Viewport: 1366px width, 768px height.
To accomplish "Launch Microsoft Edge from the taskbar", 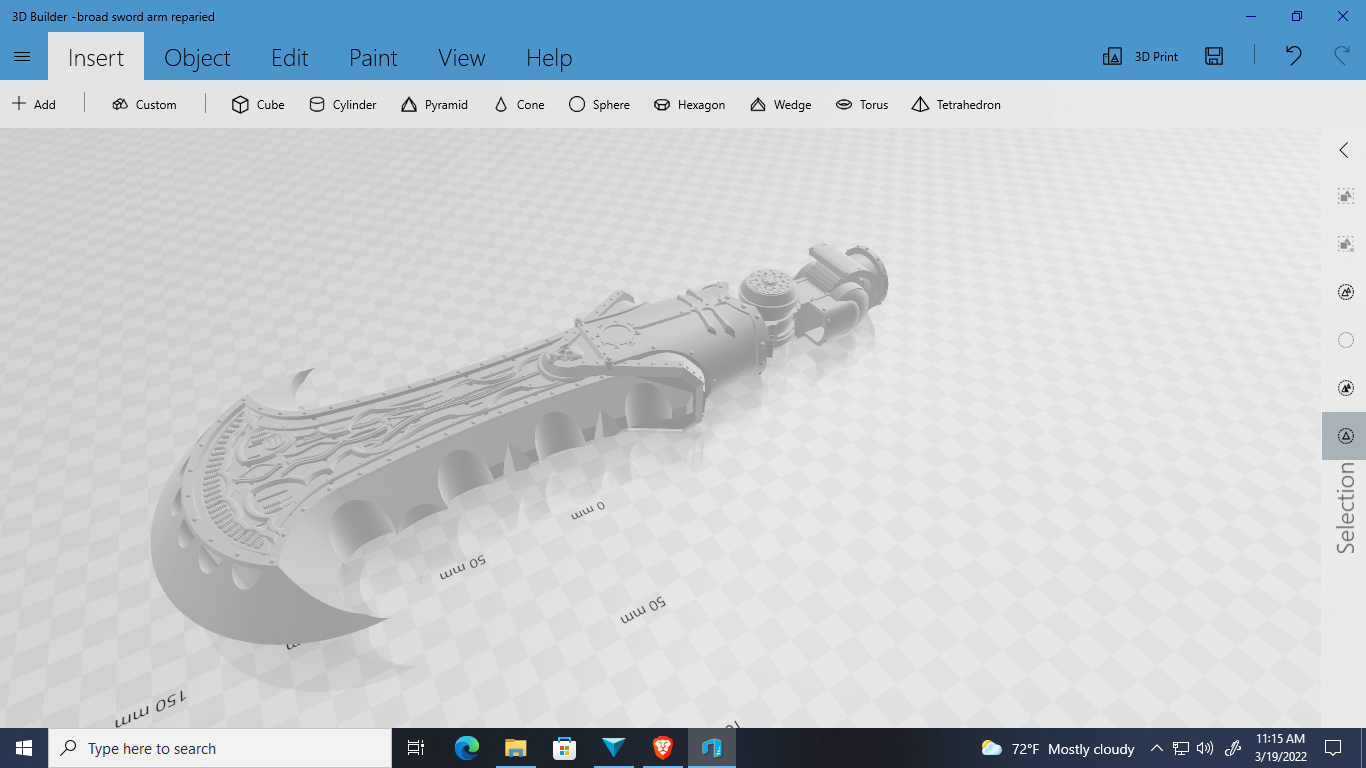I will [x=467, y=748].
